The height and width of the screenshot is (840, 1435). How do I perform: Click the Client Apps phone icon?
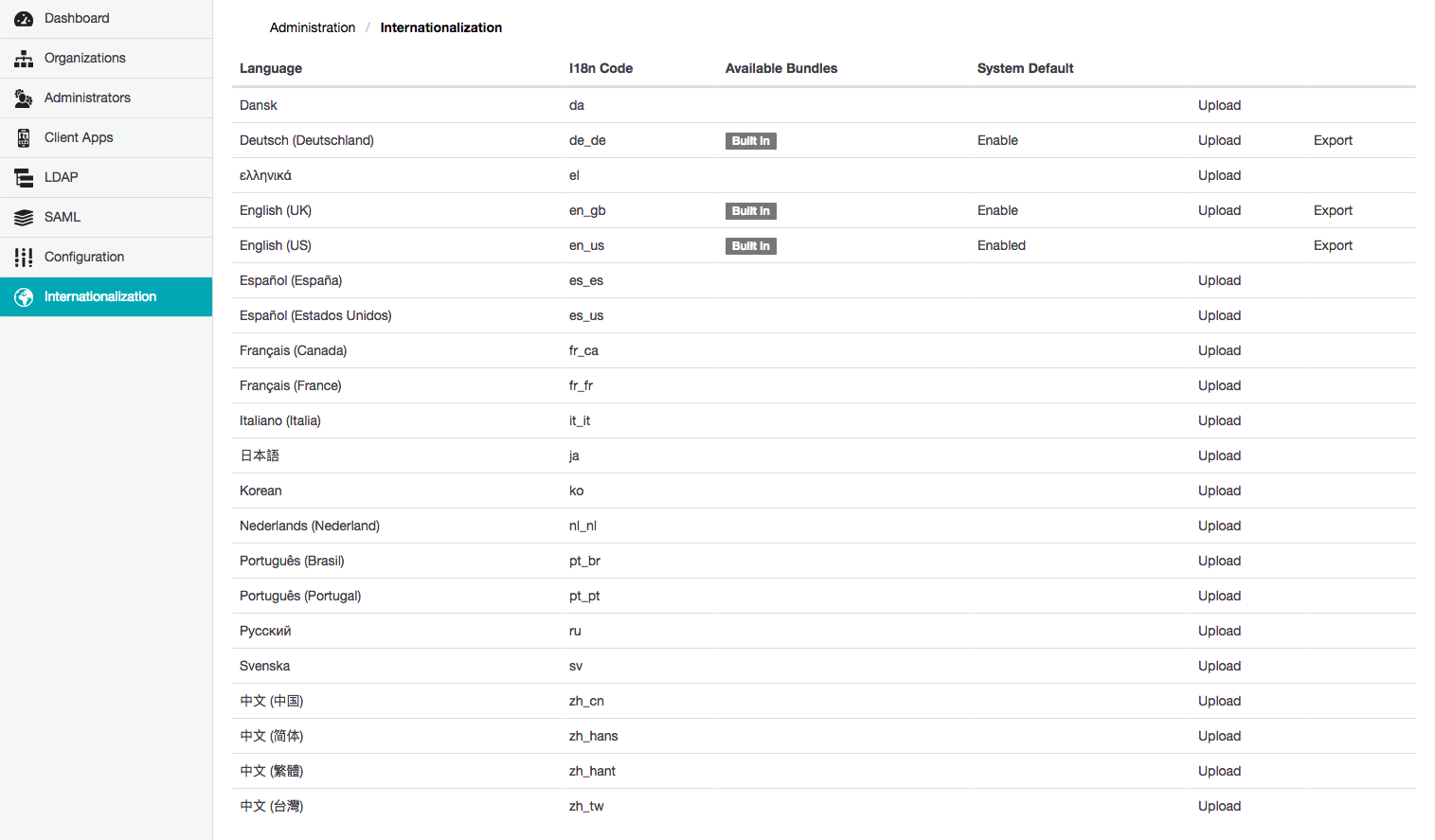pos(24,138)
